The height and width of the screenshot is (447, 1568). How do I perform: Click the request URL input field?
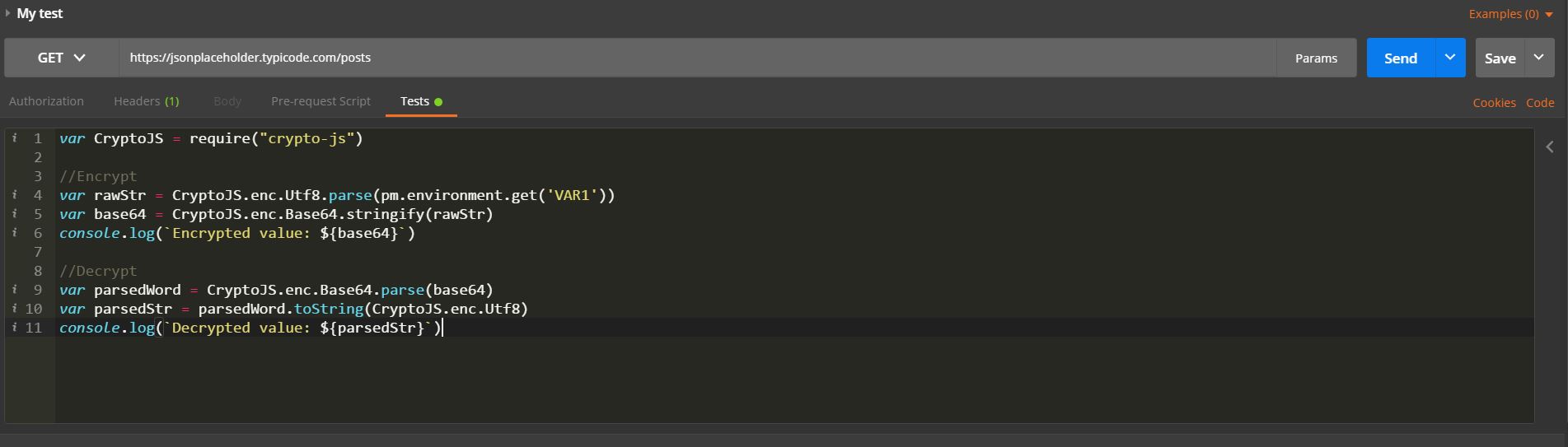697,58
